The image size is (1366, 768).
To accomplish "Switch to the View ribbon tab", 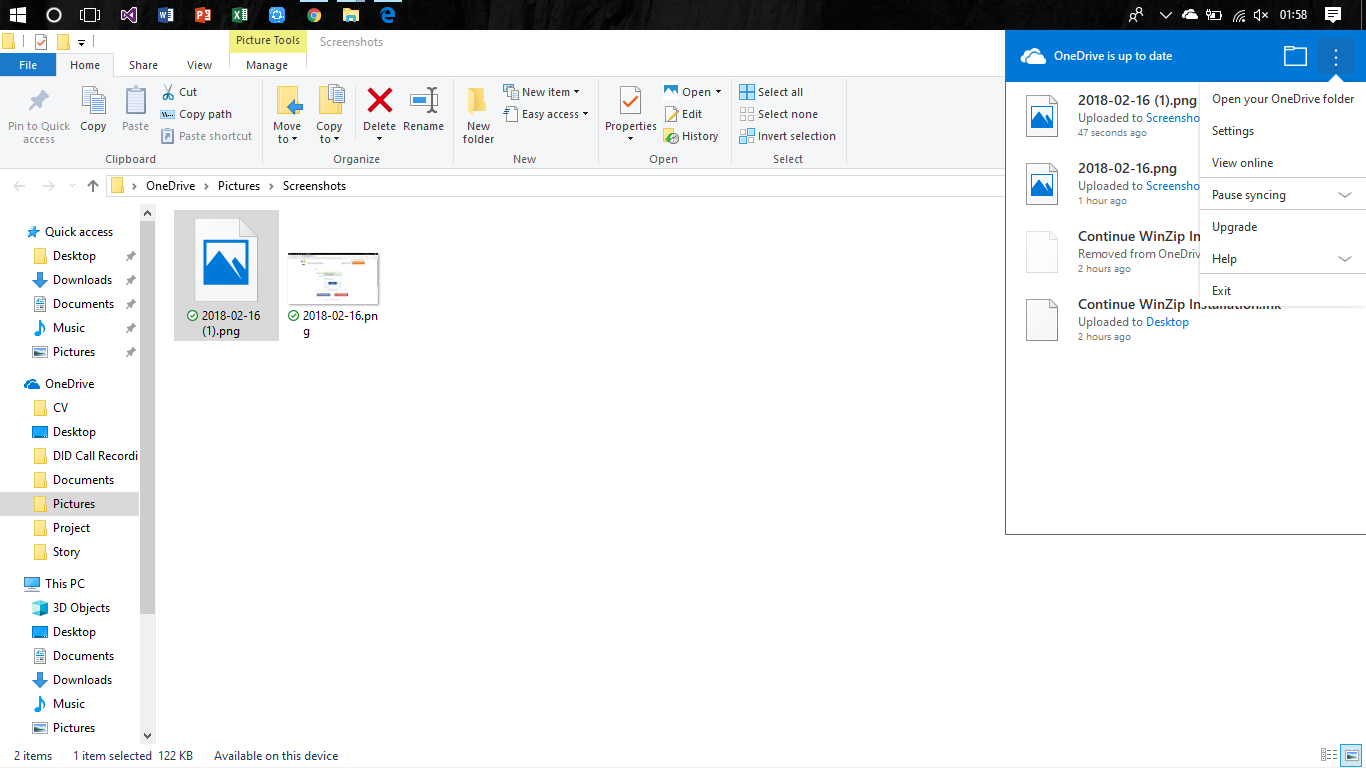I will point(200,65).
